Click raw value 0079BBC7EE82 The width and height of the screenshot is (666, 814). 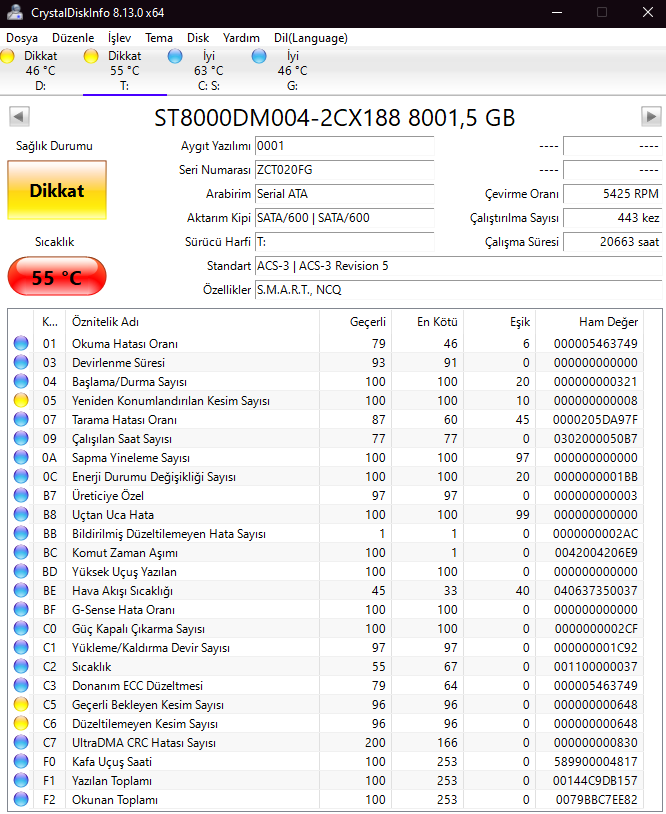(x=596, y=799)
